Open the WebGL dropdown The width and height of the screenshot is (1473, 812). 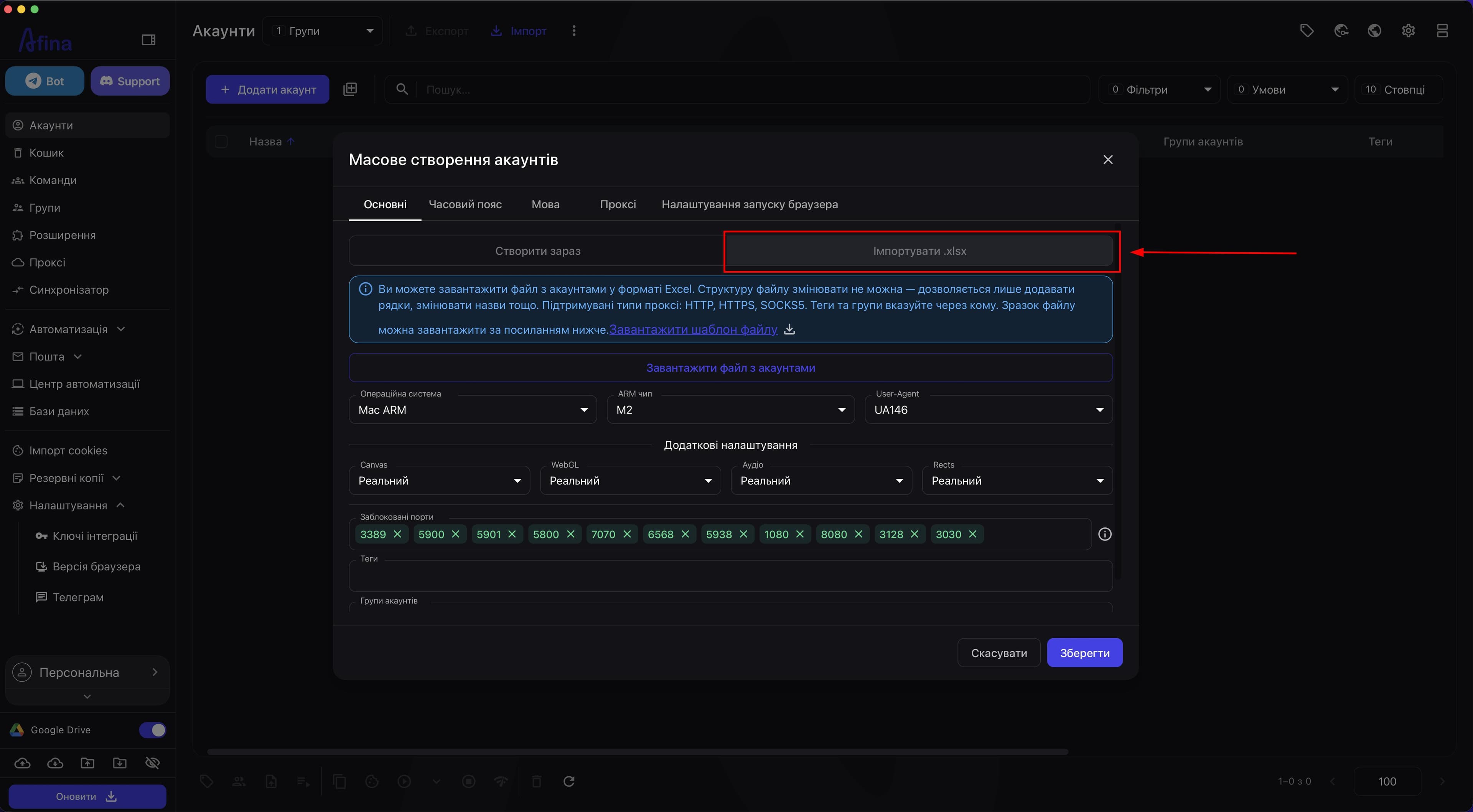tap(630, 481)
